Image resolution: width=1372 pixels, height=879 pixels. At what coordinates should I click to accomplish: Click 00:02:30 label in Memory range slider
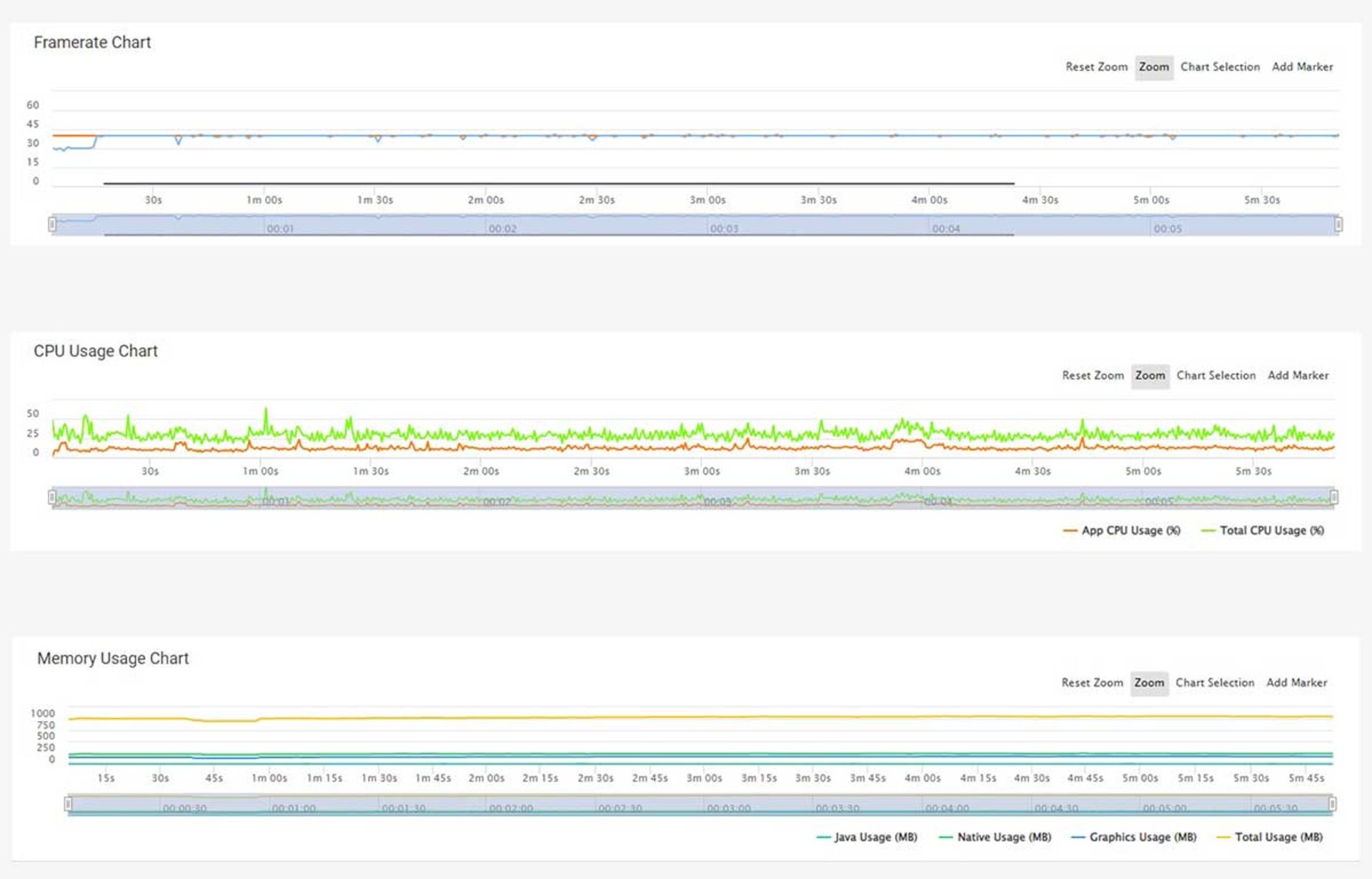(x=620, y=808)
